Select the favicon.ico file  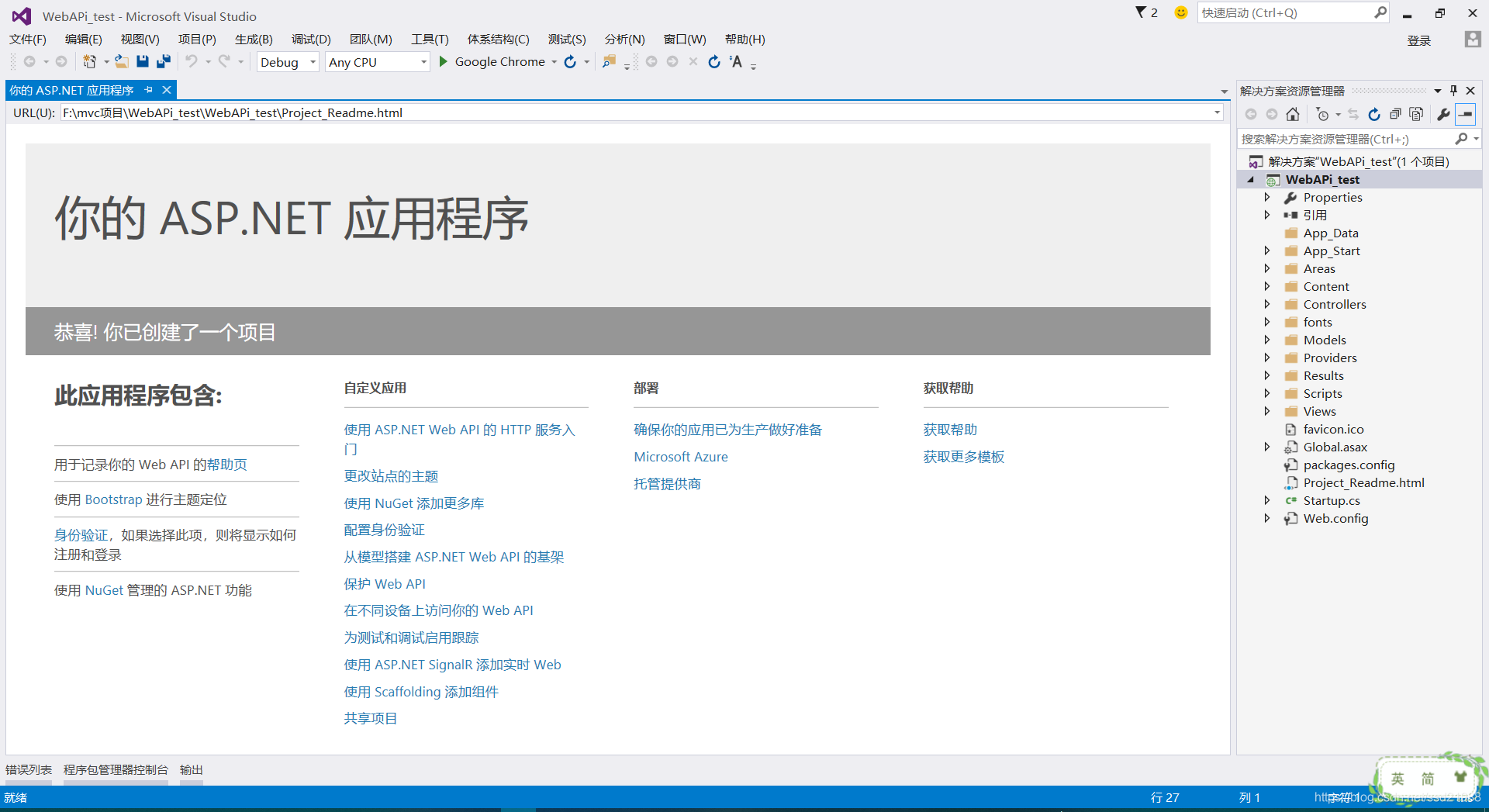pos(1333,429)
